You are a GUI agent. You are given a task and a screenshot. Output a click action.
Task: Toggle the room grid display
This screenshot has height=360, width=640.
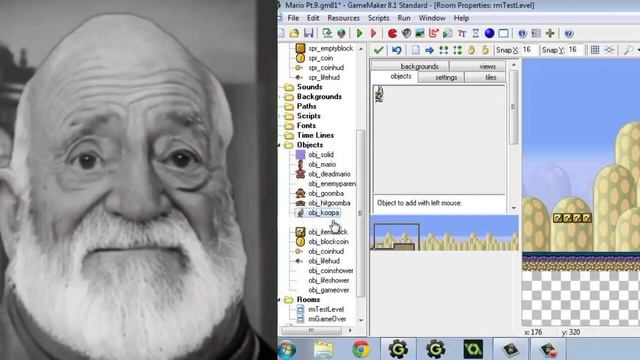595,50
